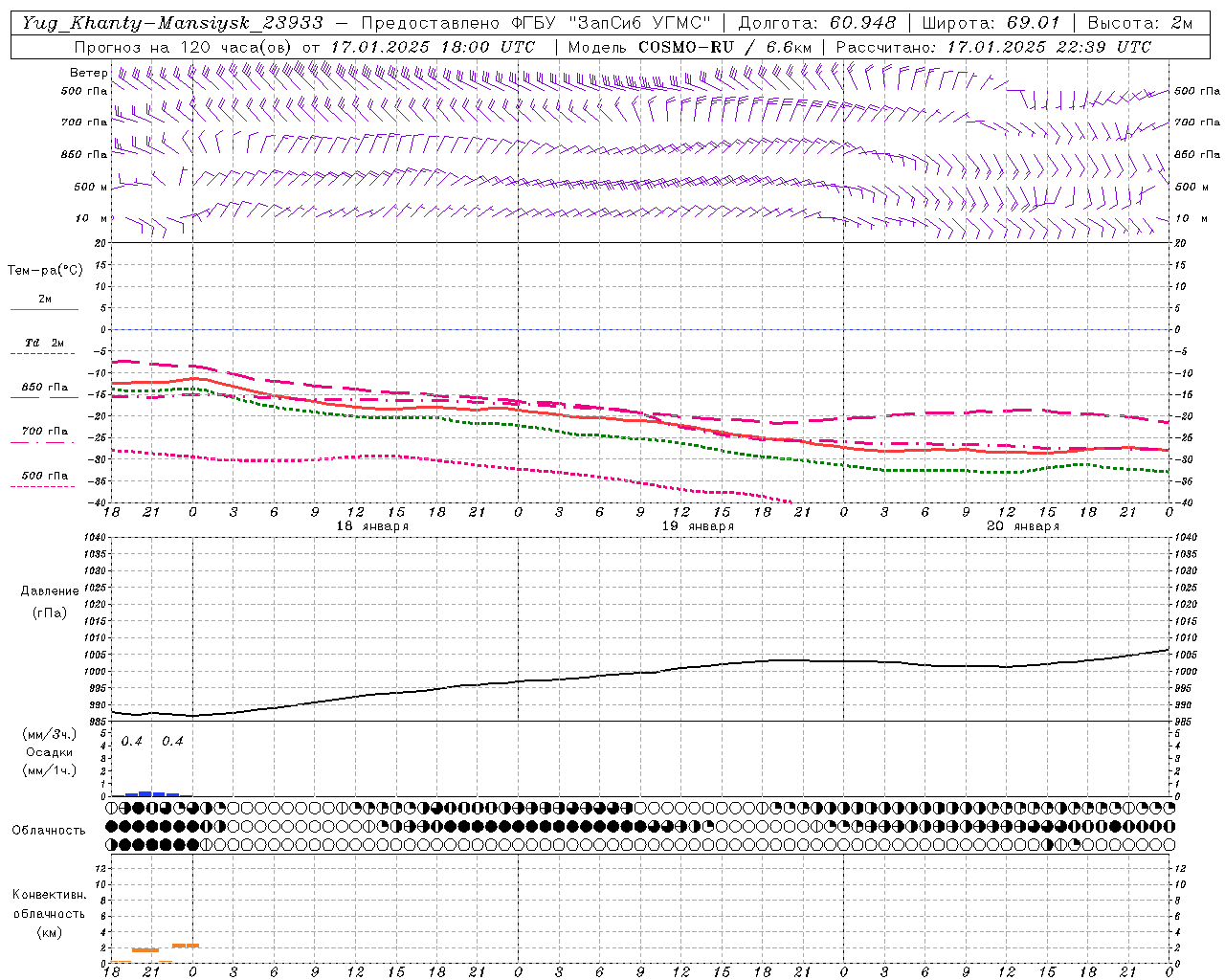1225x980 pixels.
Task: Click the station title Yug_Khanty-Mansiysk_23933
Action: click(171, 23)
